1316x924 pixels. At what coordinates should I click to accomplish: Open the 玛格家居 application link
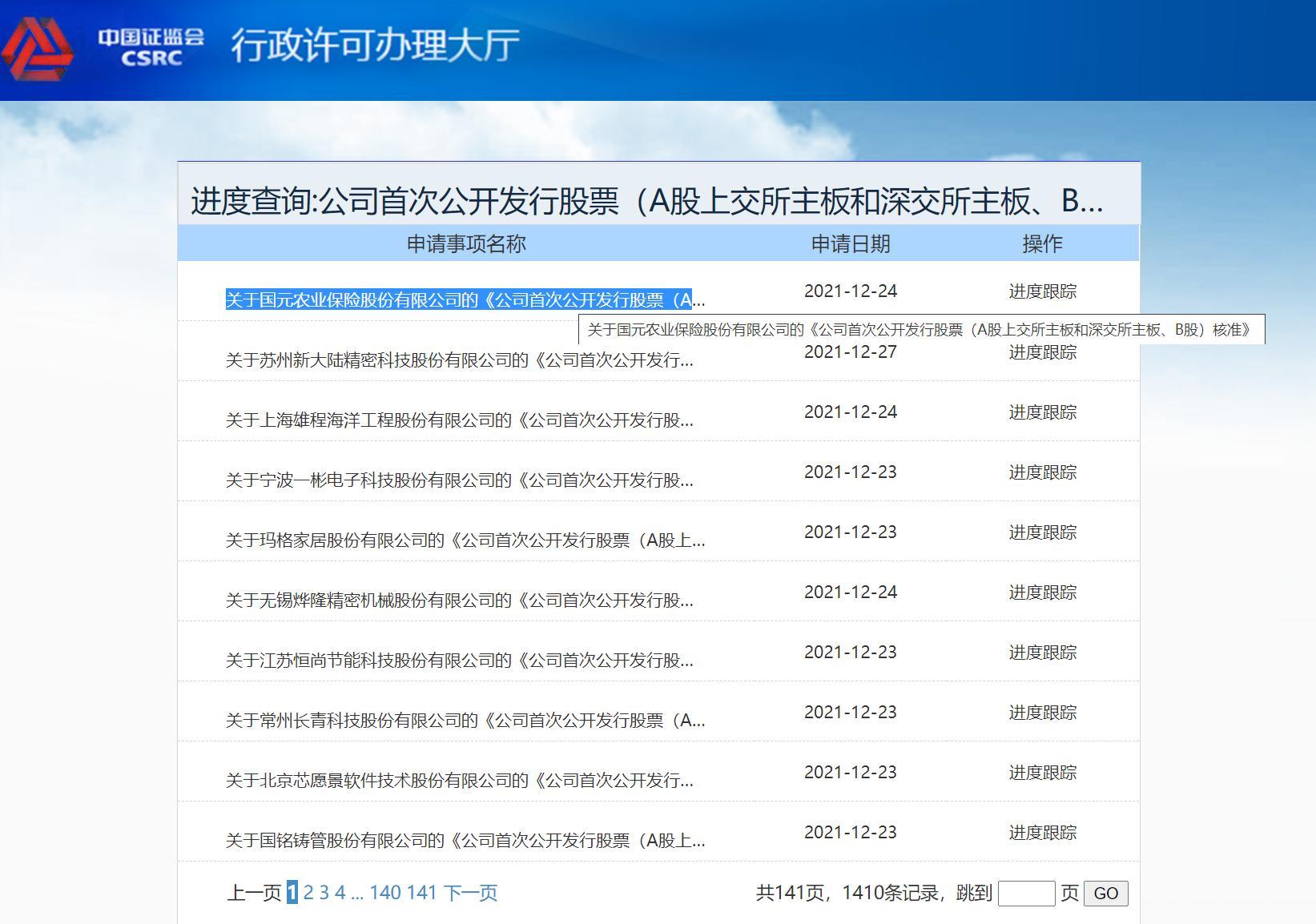coord(465,540)
